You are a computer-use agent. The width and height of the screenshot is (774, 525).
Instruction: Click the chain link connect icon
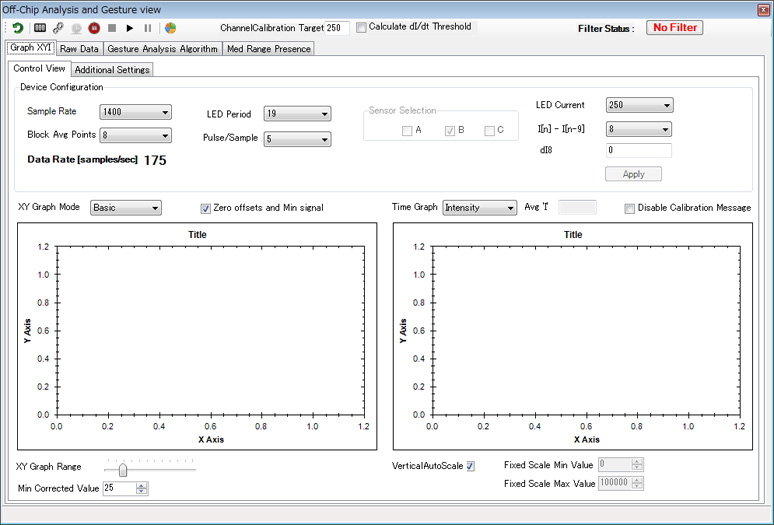coord(58,28)
